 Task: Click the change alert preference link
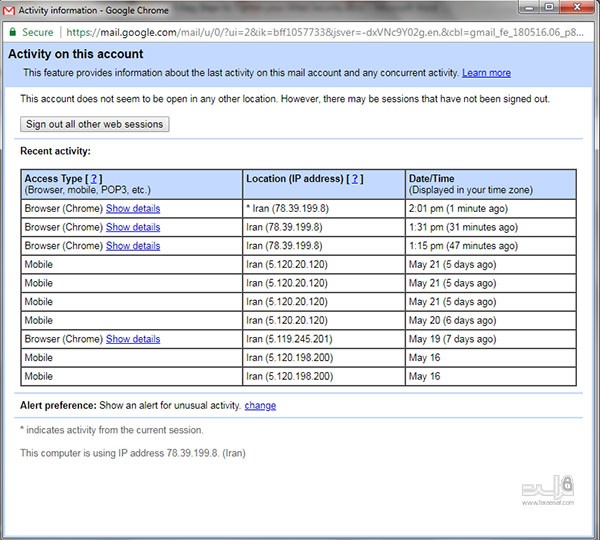pos(260,405)
